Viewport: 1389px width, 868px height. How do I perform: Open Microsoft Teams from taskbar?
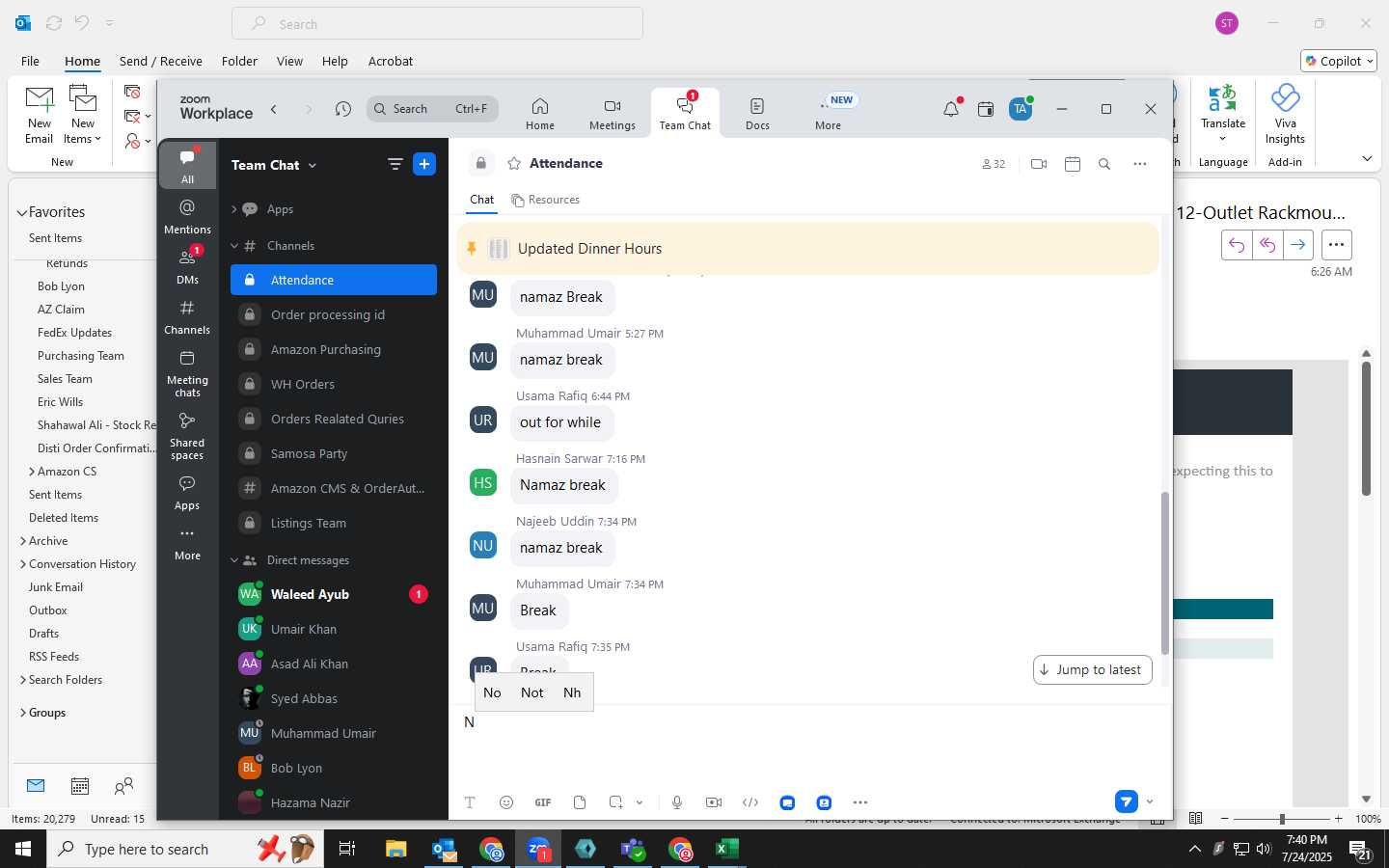point(633,849)
